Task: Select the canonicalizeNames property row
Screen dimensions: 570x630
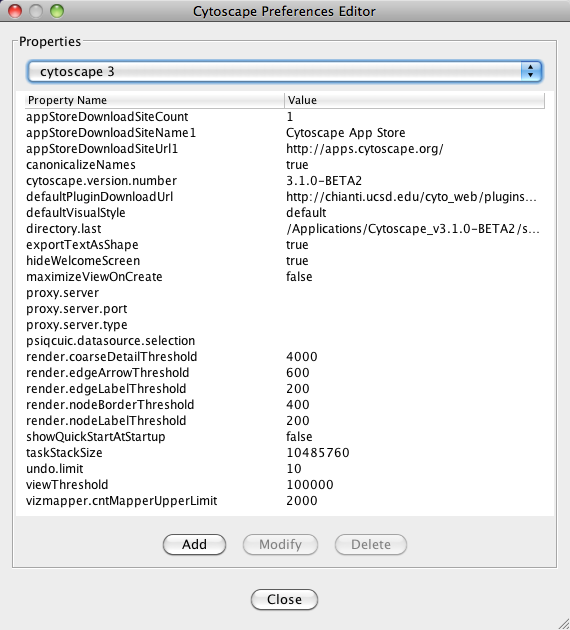Action: [x=284, y=165]
